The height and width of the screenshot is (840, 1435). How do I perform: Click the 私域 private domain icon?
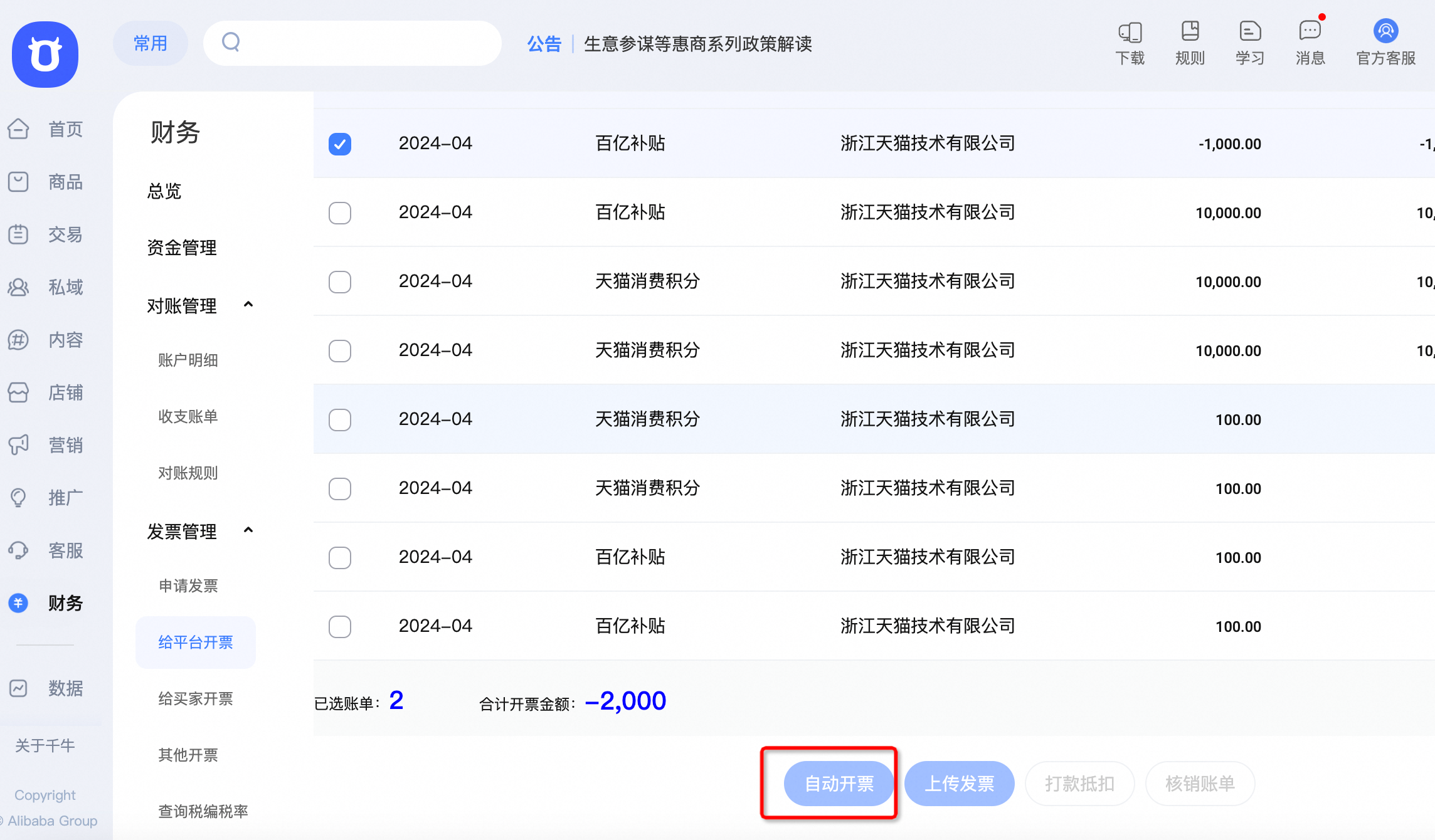(x=18, y=287)
